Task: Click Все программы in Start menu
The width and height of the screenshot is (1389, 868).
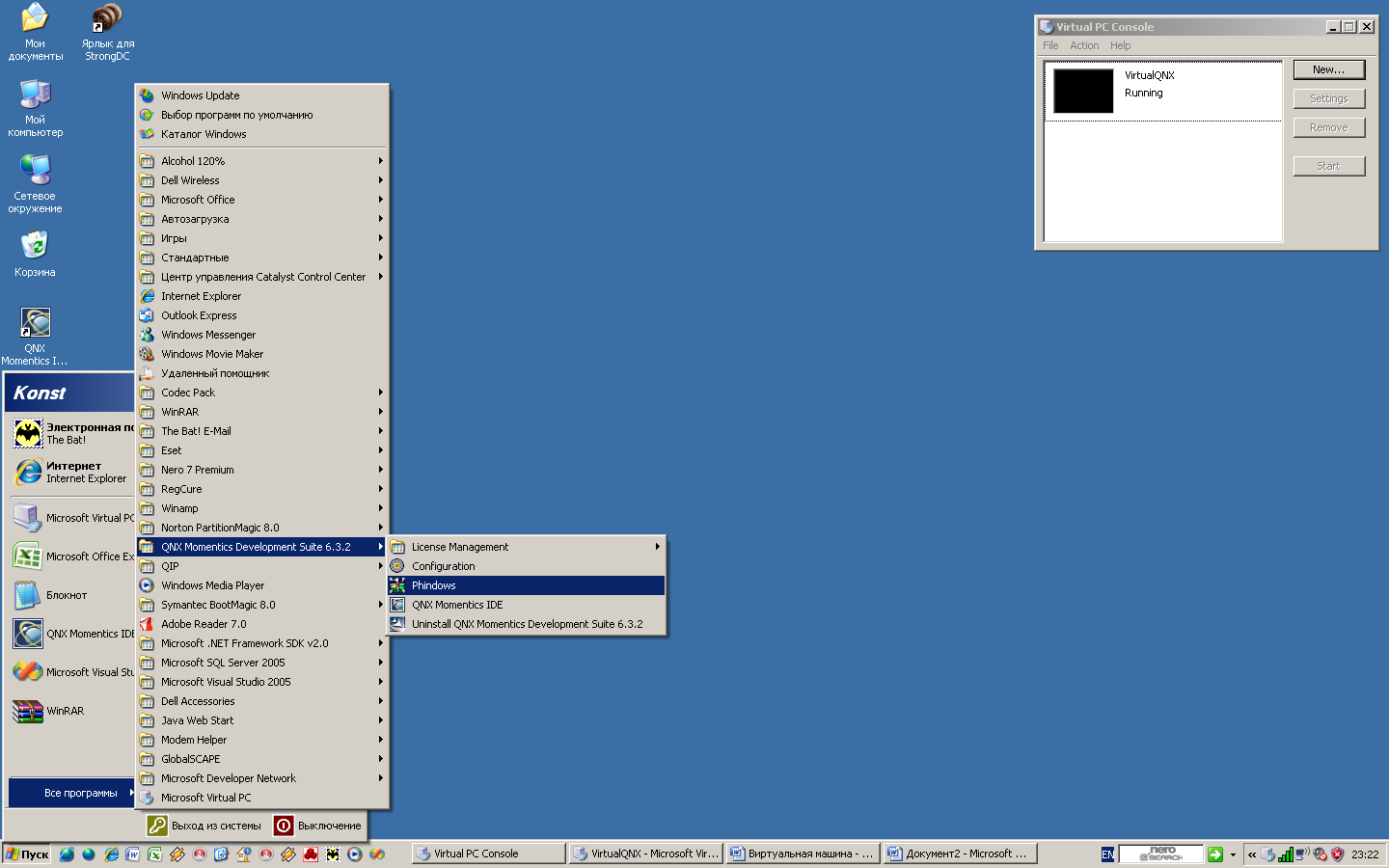Action: click(71, 793)
